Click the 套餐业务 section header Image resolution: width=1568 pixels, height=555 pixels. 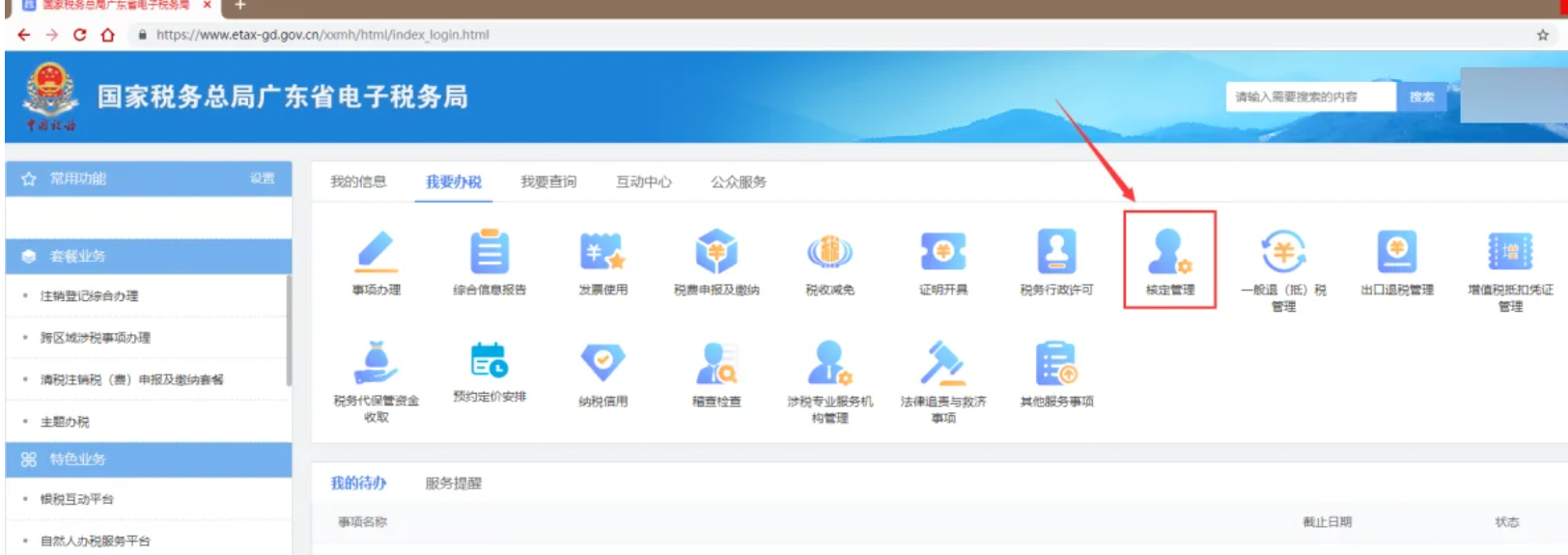click(149, 256)
